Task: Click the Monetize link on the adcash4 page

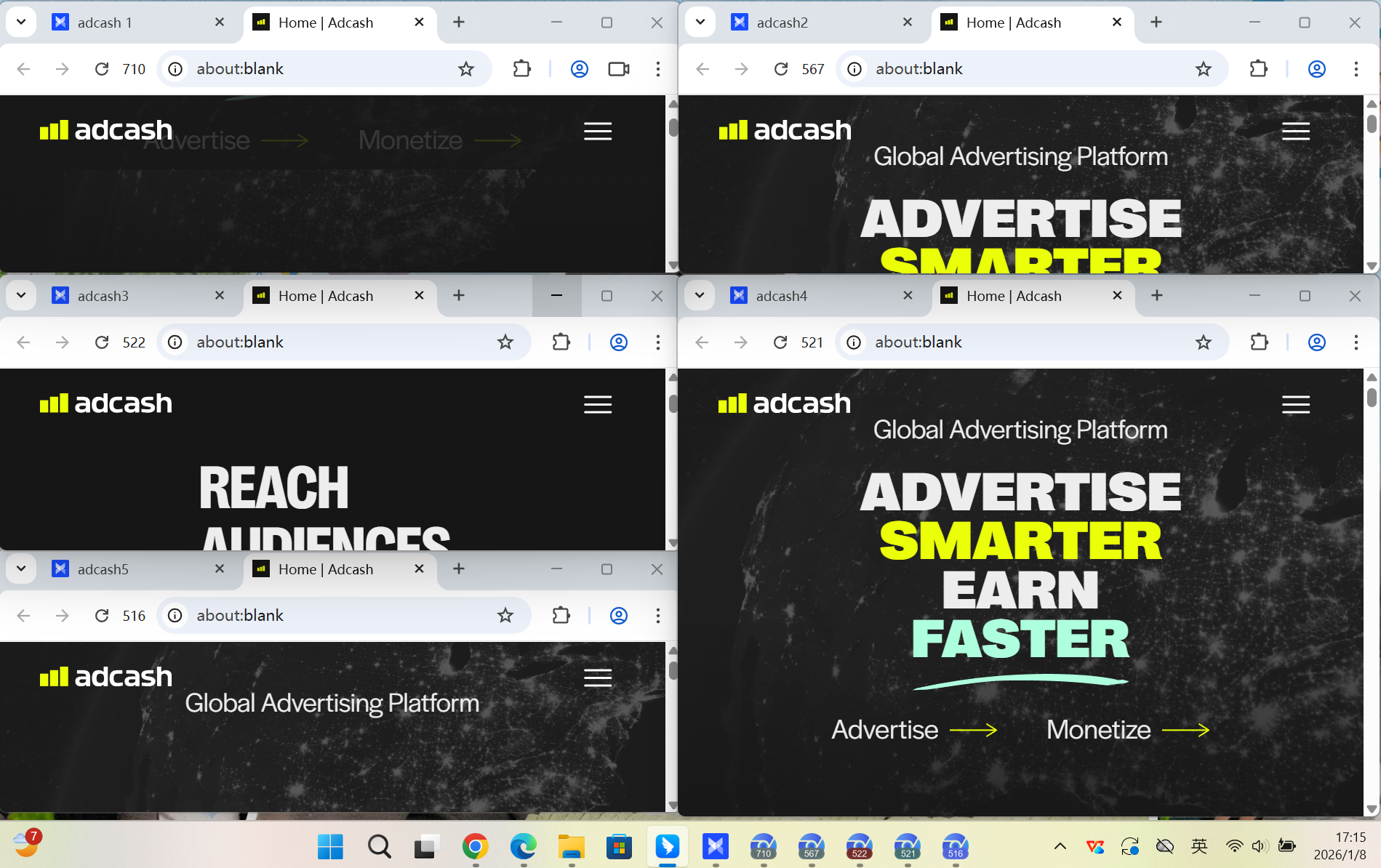Action: point(1098,730)
